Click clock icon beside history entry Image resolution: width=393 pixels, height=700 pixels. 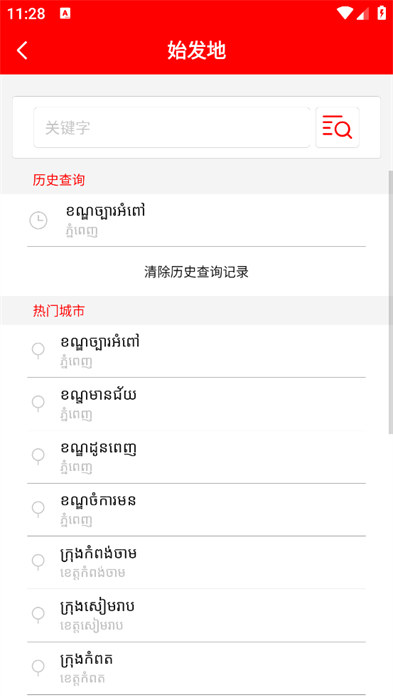click(x=38, y=220)
